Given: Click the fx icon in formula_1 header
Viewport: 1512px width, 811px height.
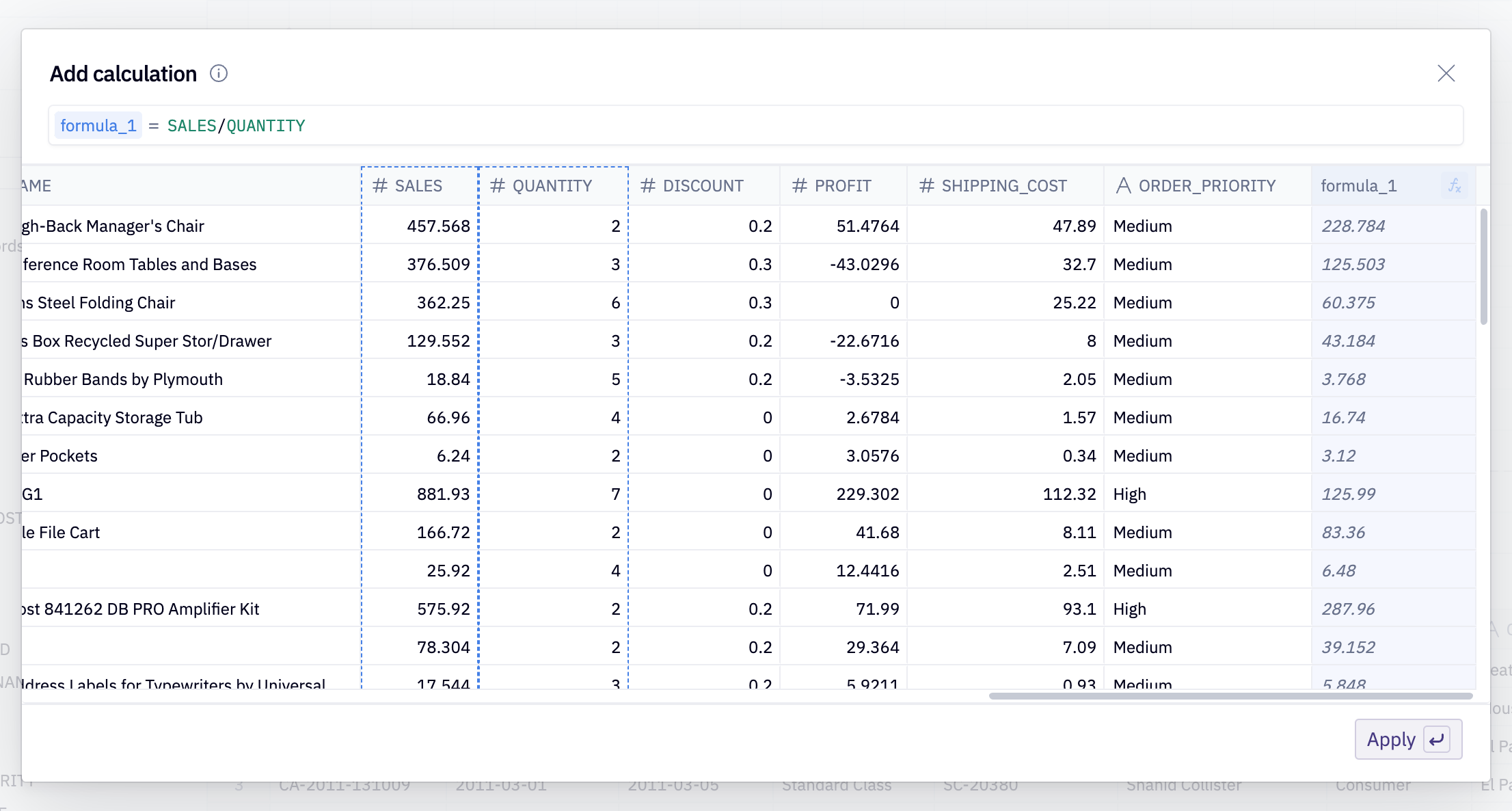Looking at the screenshot, I should click(1455, 185).
